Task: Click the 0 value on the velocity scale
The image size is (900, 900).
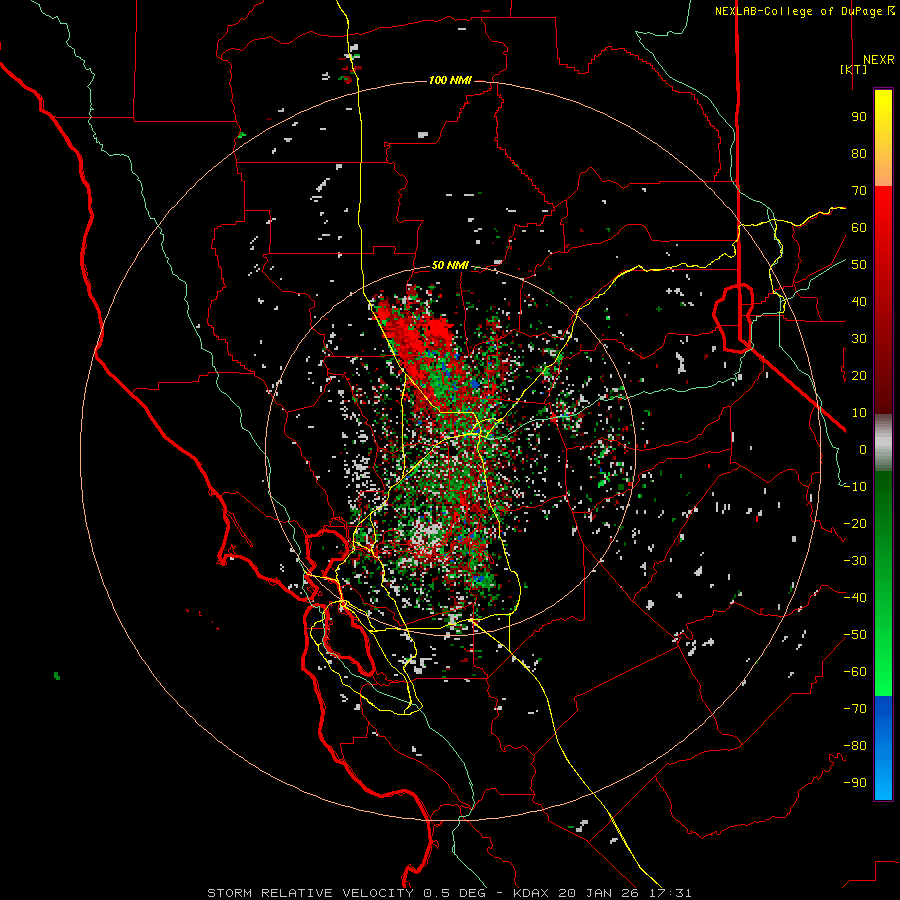Action: pyautogui.click(x=863, y=449)
